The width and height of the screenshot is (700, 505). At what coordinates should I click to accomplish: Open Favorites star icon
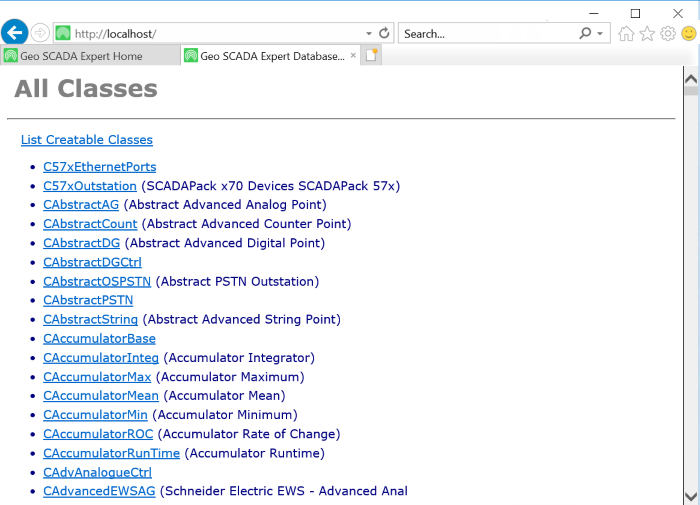point(647,33)
